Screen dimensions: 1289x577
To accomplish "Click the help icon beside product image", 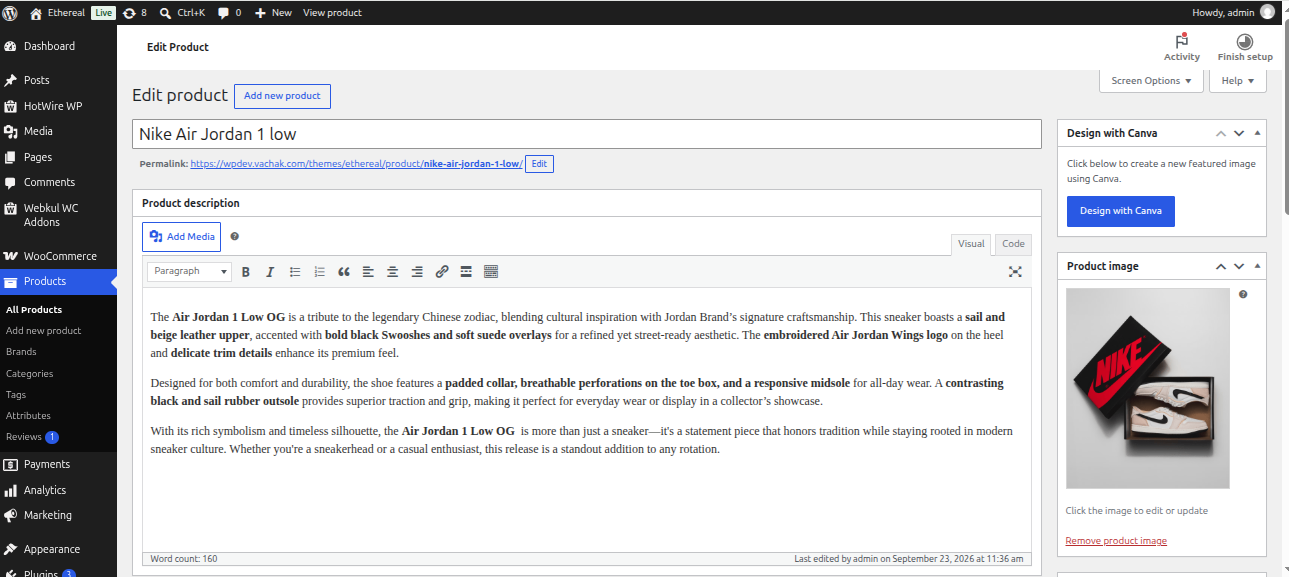I will 1243,295.
